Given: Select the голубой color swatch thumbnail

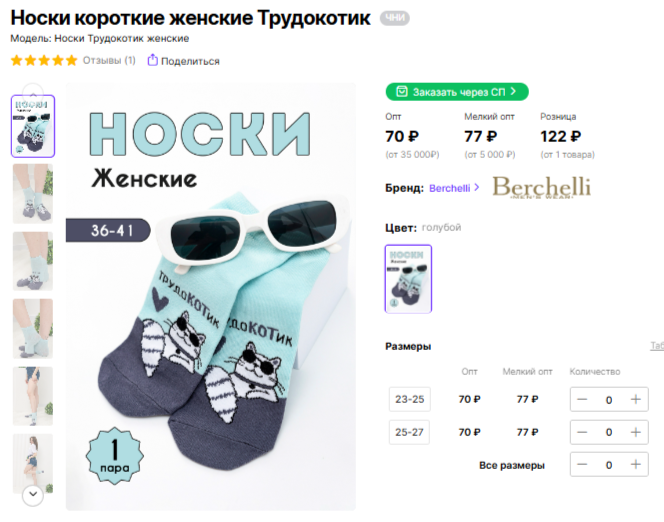Looking at the screenshot, I should pyautogui.click(x=408, y=279).
